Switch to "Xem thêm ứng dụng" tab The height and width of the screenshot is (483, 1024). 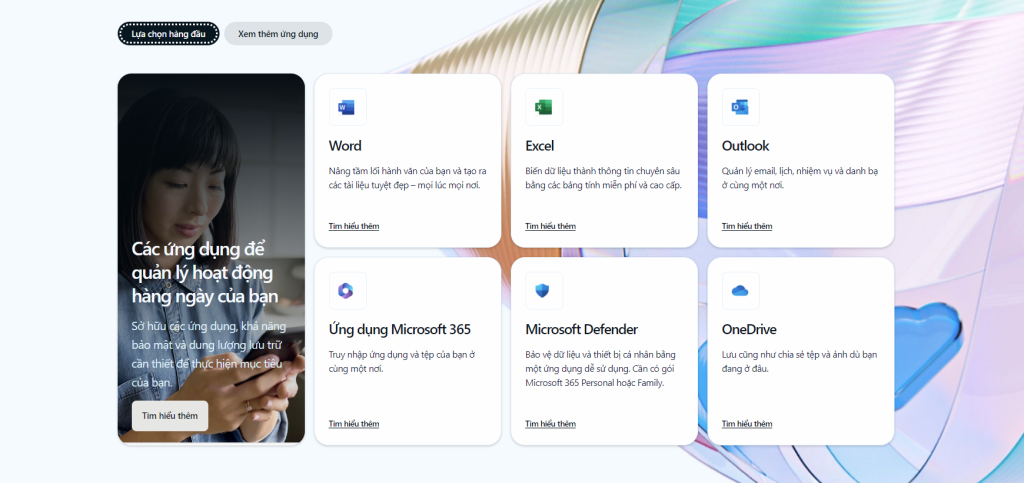click(x=278, y=33)
